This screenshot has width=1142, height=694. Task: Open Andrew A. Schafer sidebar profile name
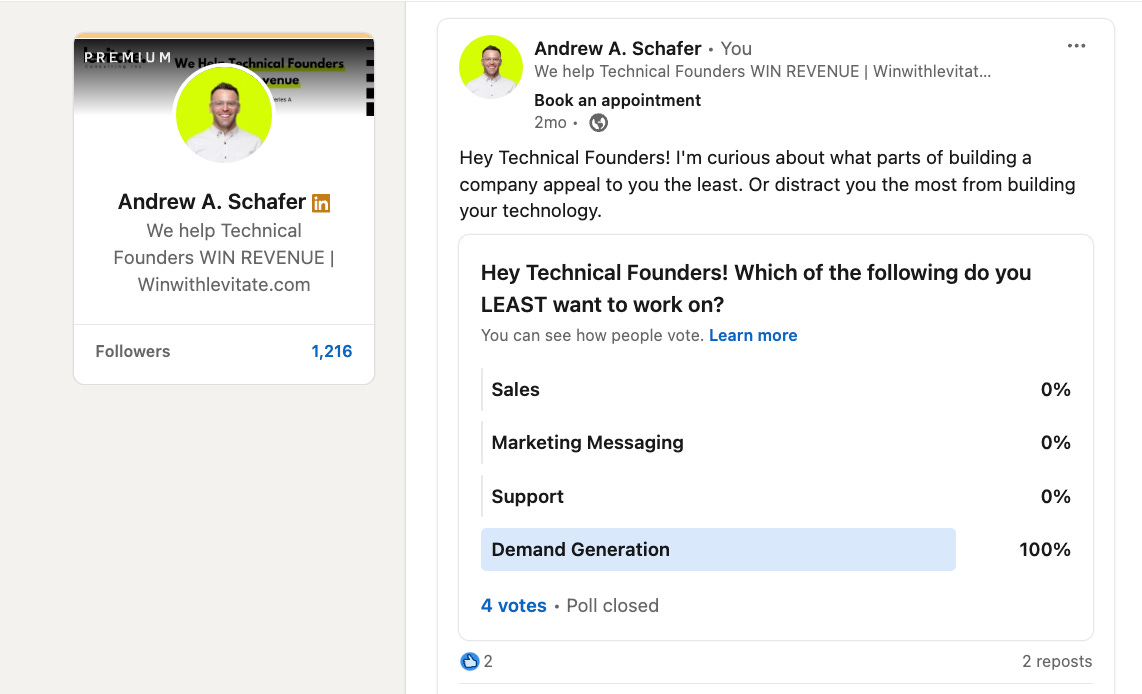211,202
